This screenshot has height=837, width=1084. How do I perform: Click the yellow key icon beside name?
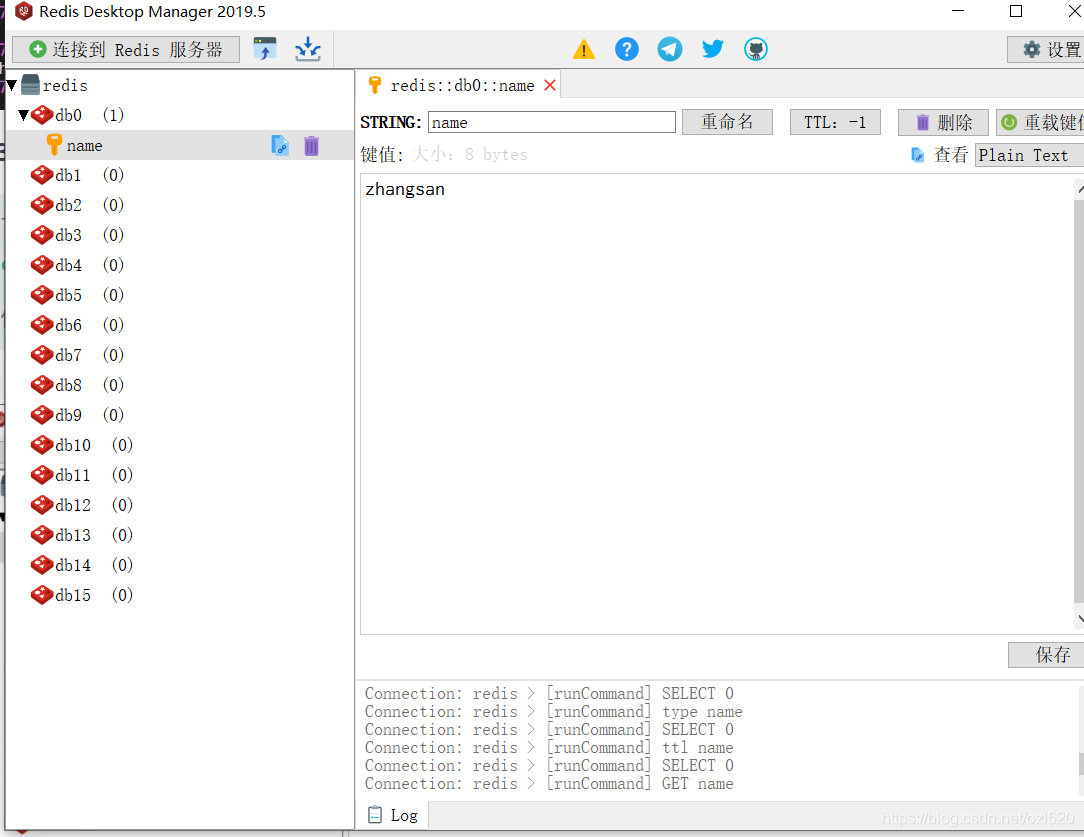(x=54, y=145)
